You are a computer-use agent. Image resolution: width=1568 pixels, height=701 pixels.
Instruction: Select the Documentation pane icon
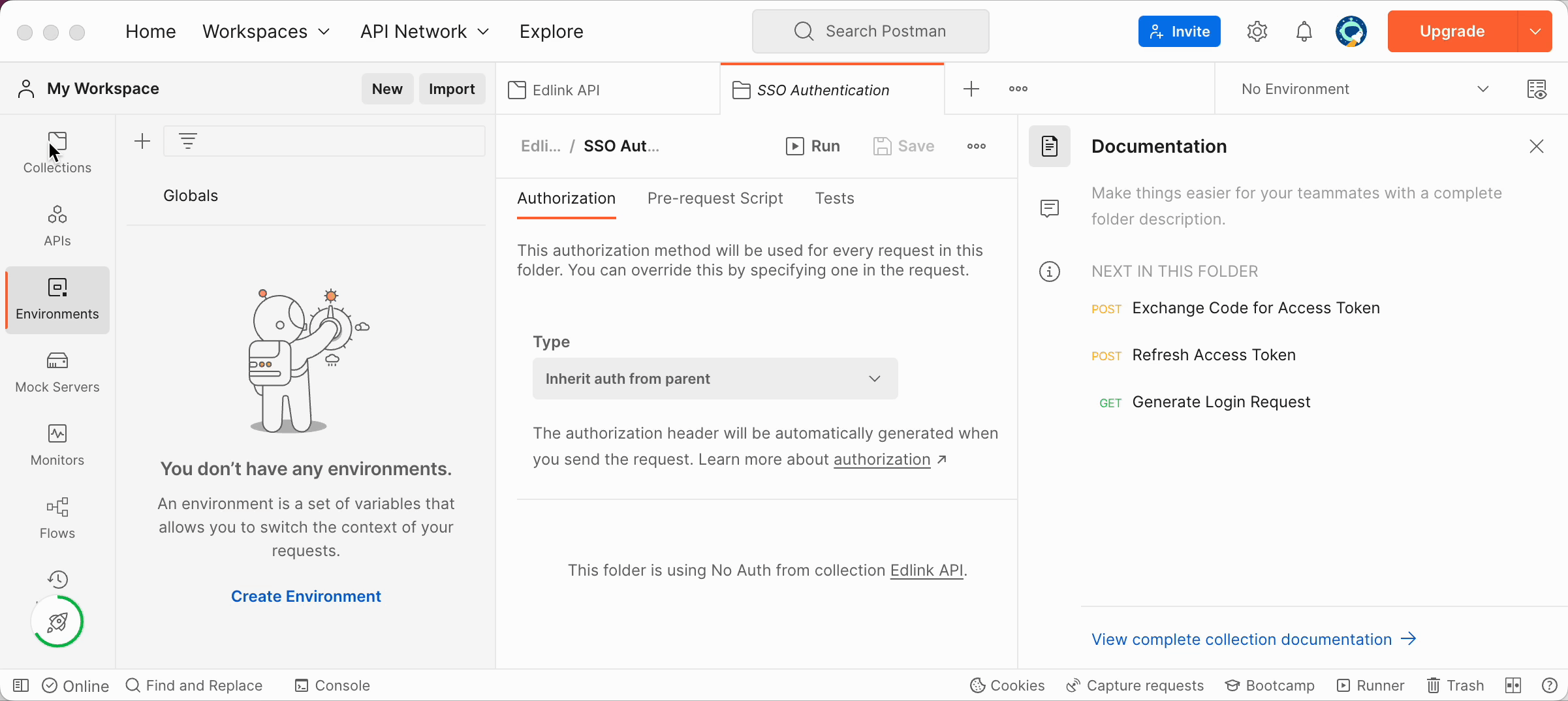tap(1049, 146)
